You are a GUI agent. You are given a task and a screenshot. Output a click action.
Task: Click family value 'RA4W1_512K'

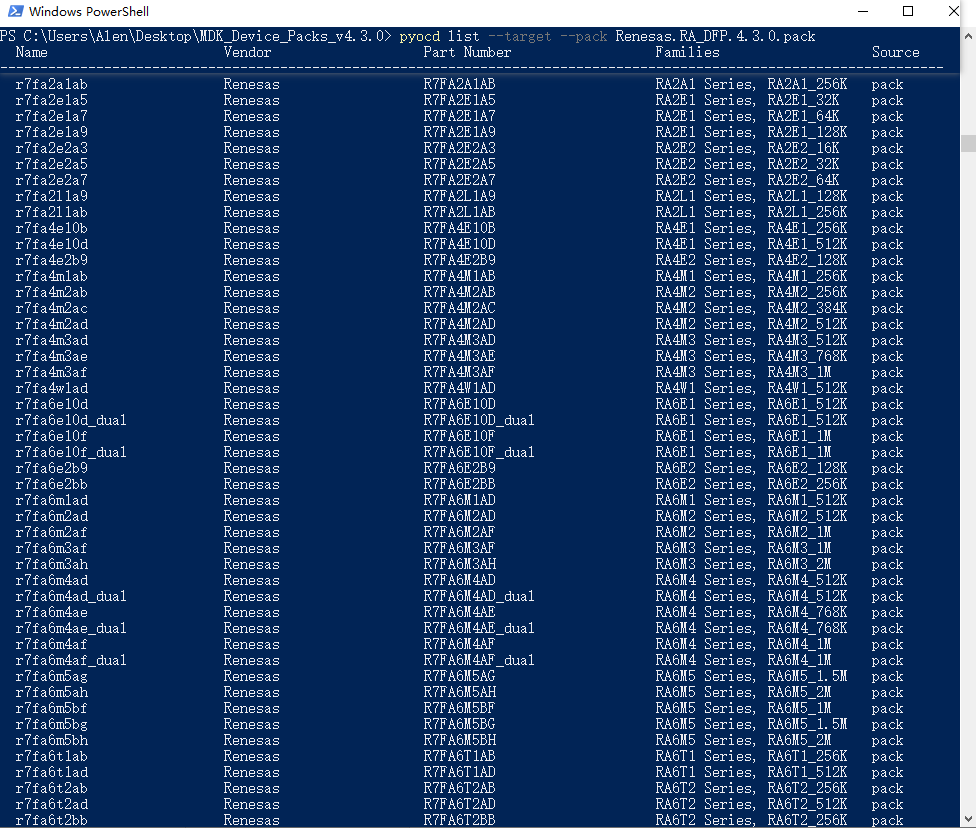807,388
